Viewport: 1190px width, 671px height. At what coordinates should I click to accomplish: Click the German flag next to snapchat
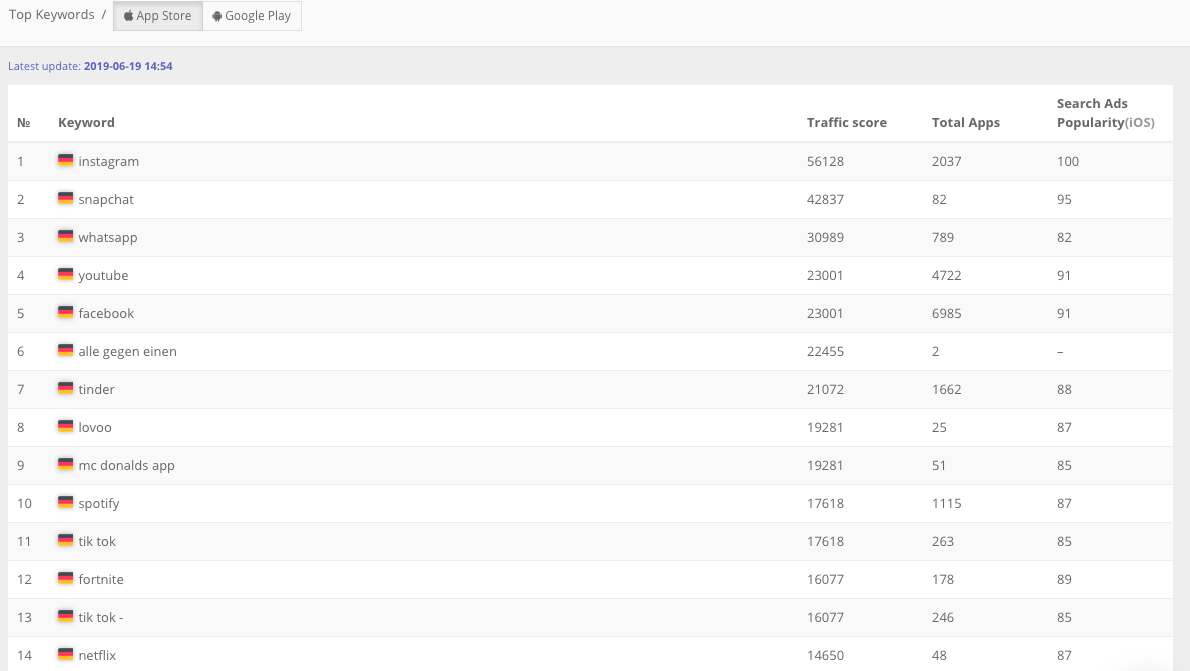pyautogui.click(x=65, y=198)
